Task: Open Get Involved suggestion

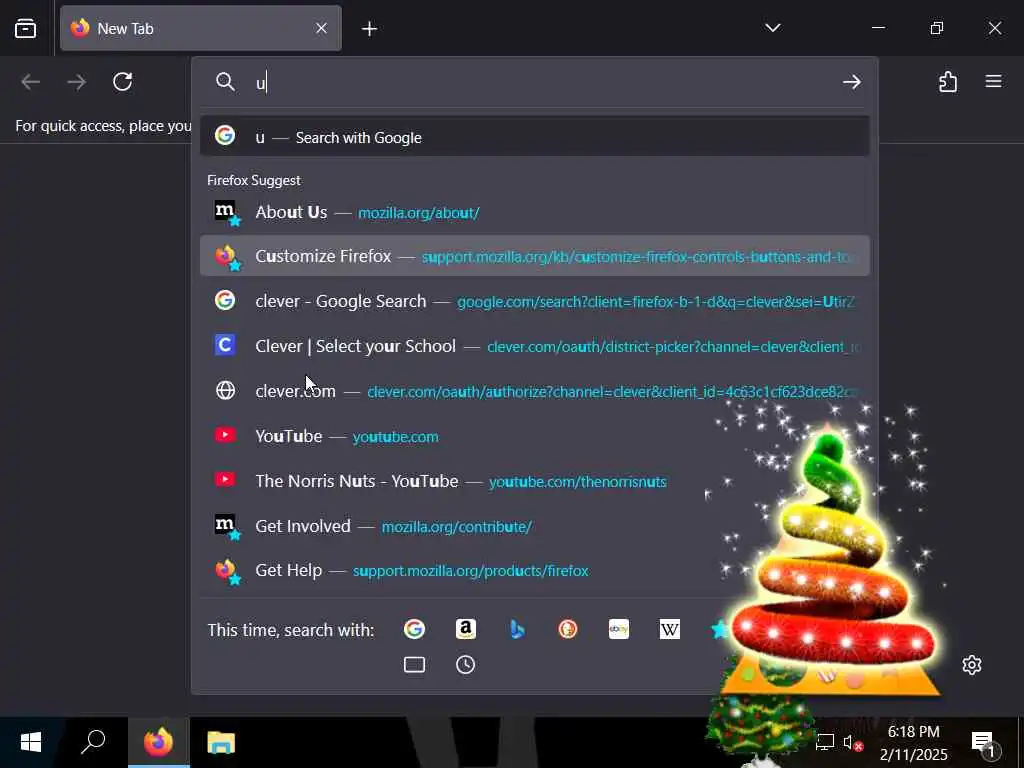Action: click(535, 526)
